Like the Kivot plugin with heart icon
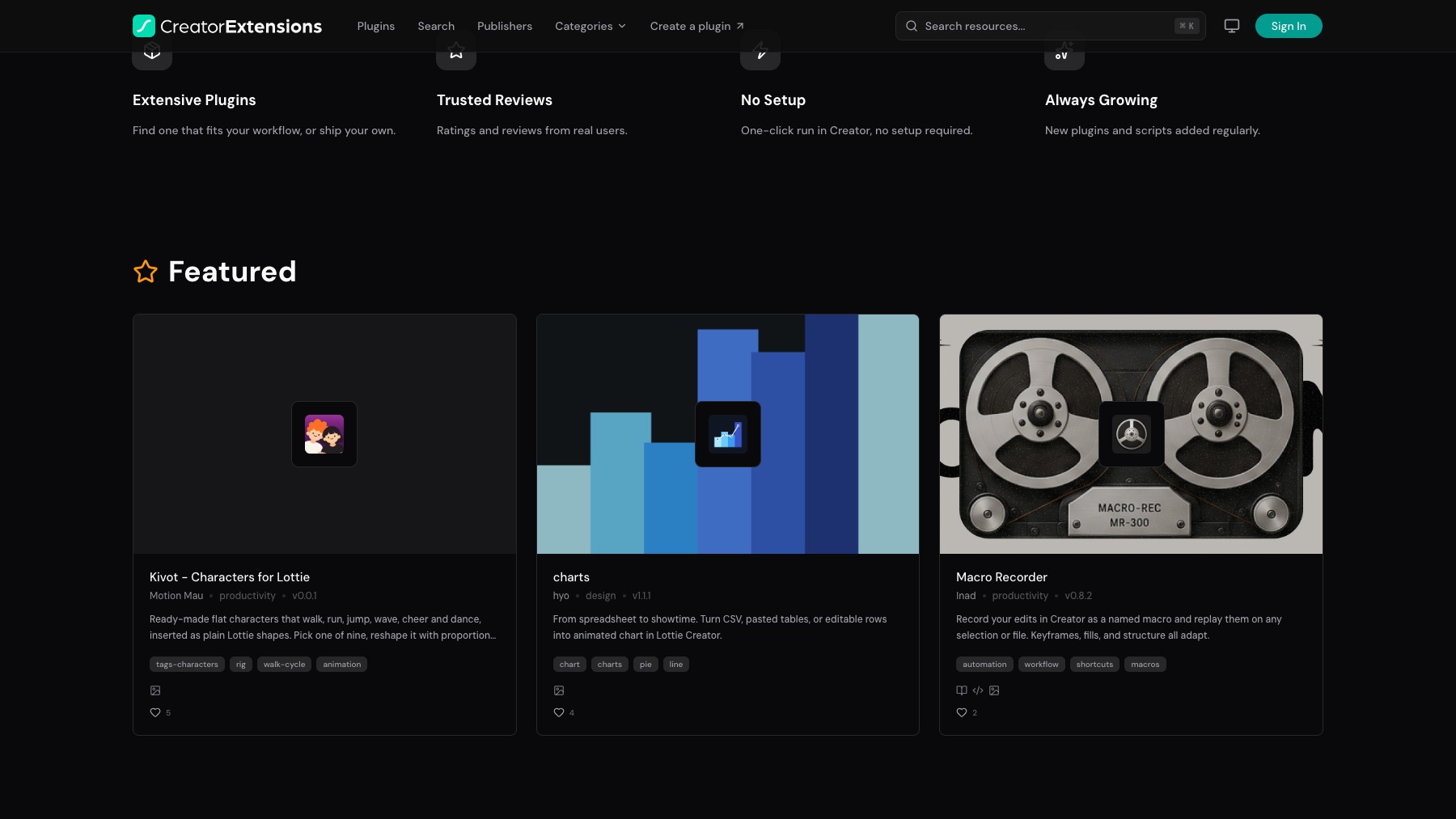Image resolution: width=1456 pixels, height=819 pixels. point(155,712)
